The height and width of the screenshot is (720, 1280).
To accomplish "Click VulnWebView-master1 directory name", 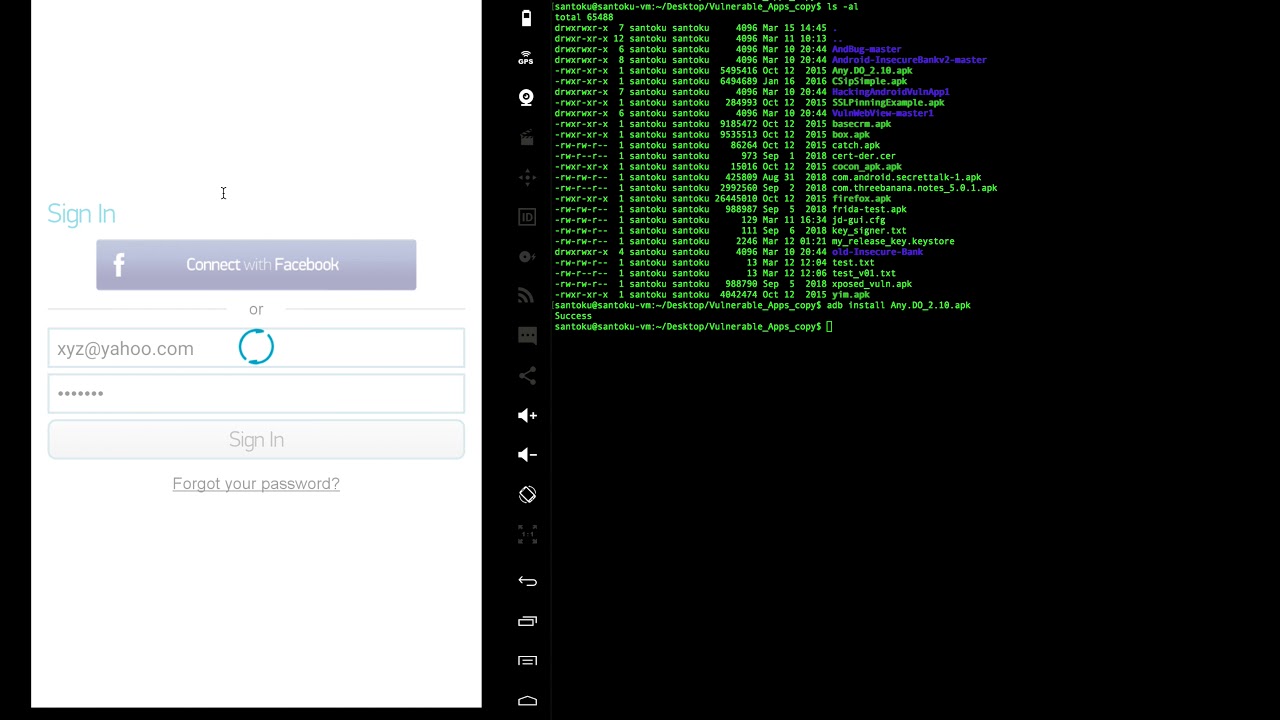I will click(x=882, y=114).
